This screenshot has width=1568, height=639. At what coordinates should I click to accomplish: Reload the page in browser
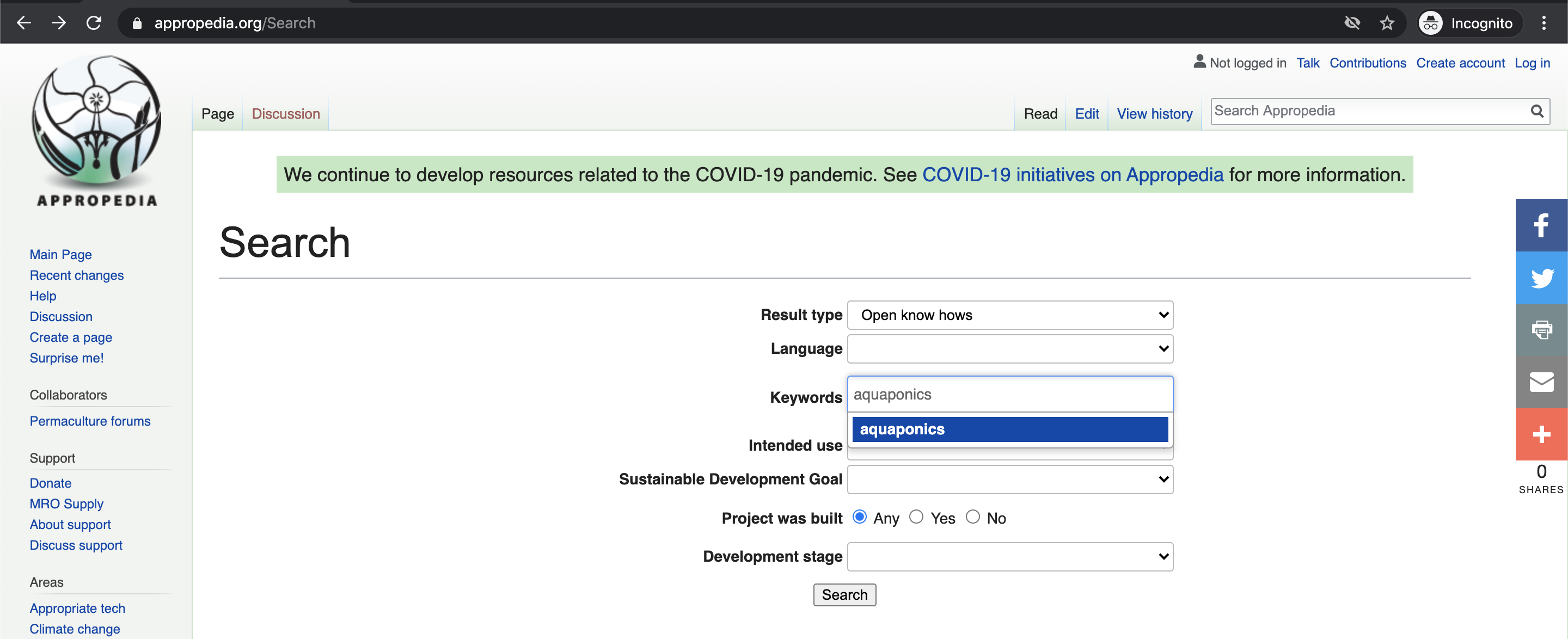pos(94,23)
